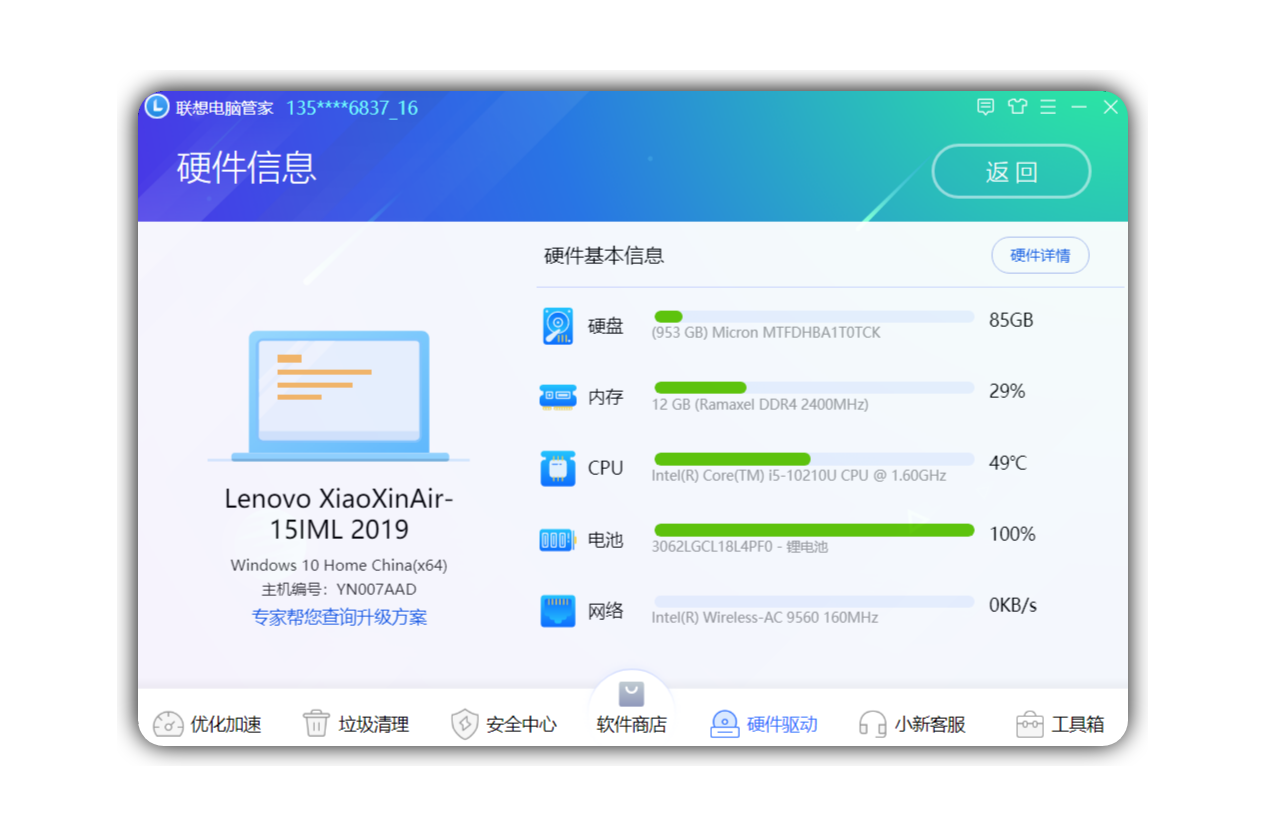Click the Lenovo PC Manager logo icon

[157, 106]
